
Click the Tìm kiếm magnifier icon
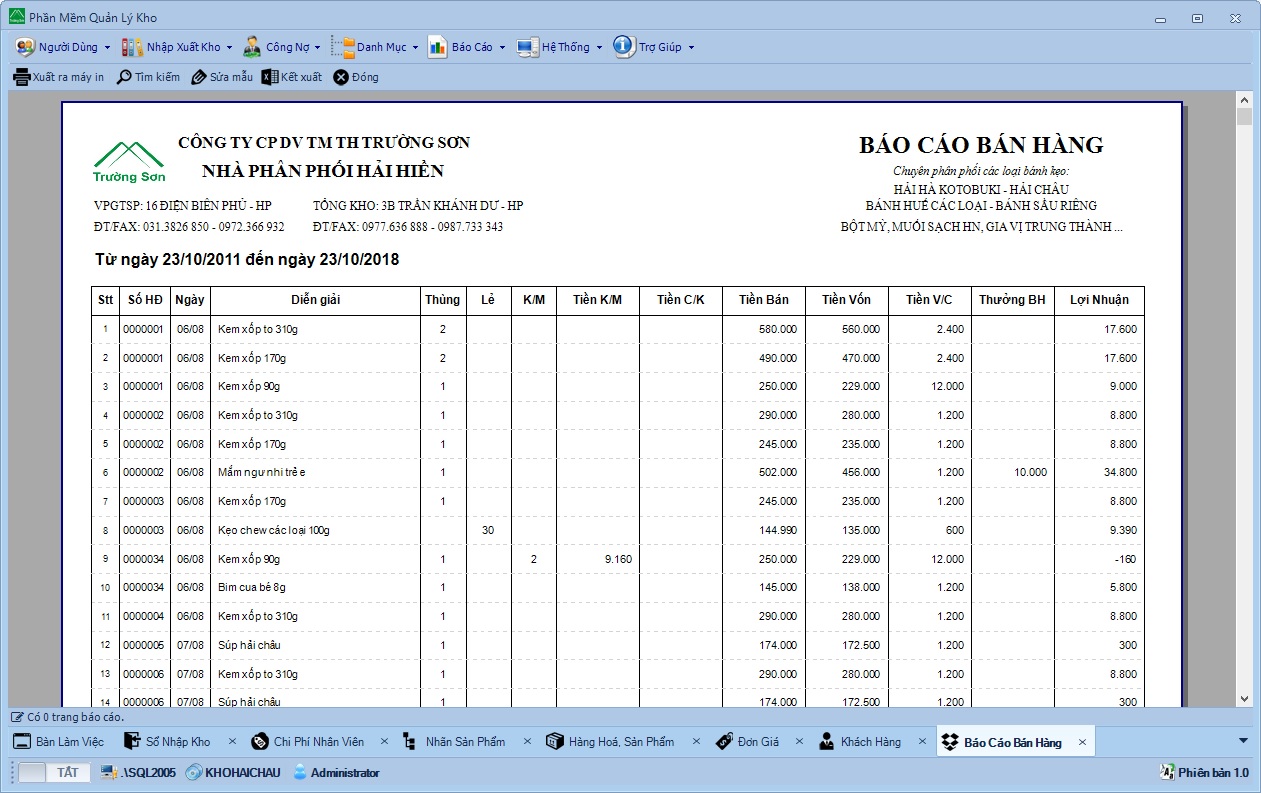pos(125,77)
